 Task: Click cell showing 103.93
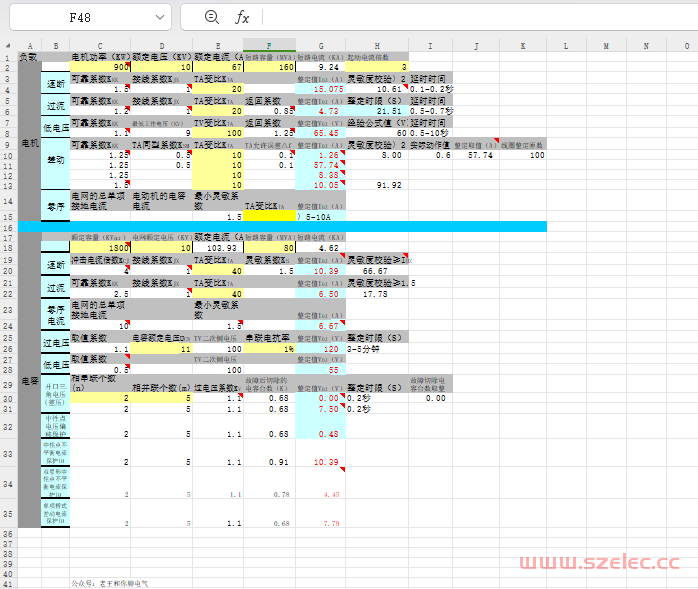click(218, 248)
